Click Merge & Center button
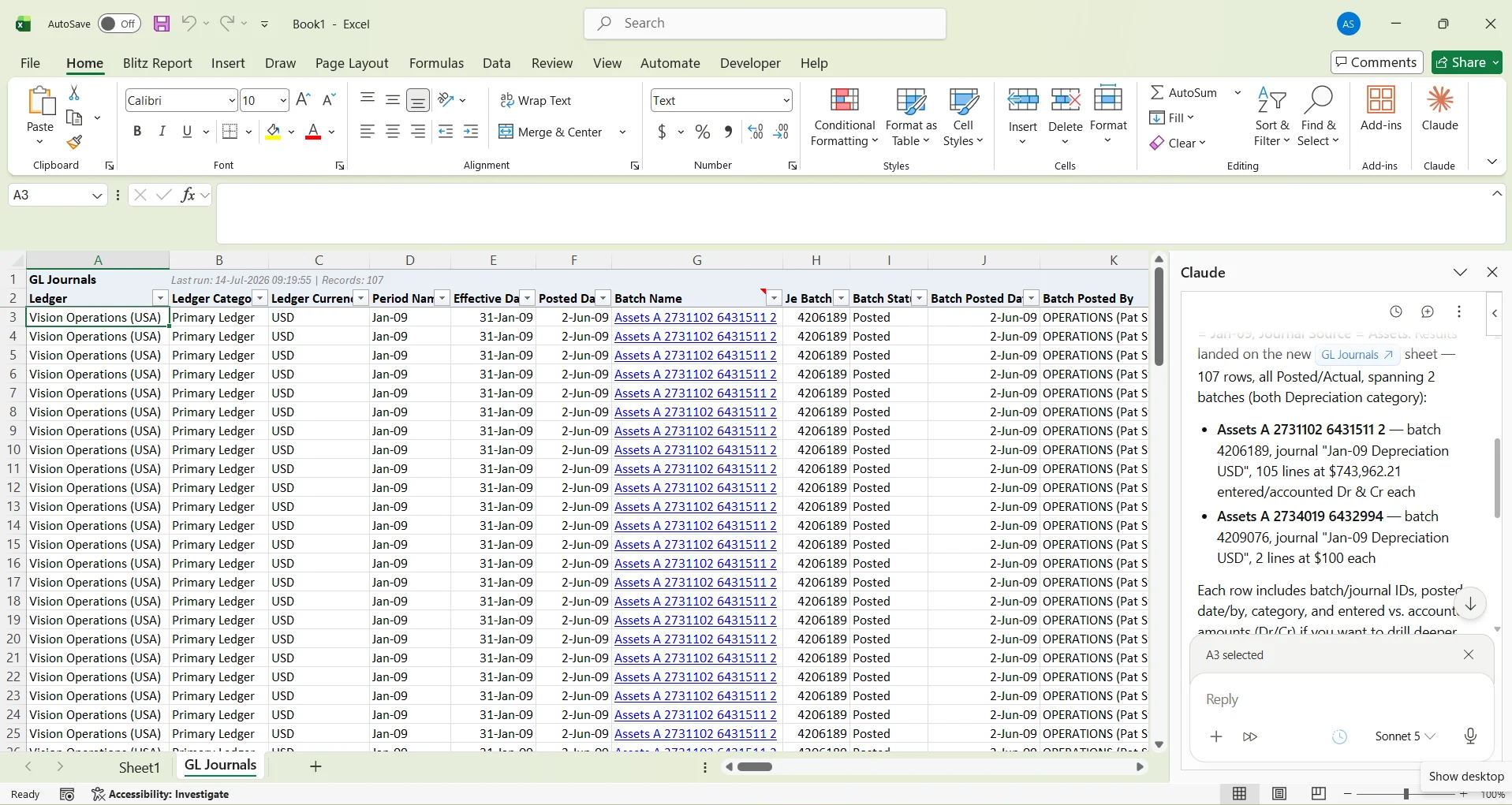1512x805 pixels. (551, 132)
